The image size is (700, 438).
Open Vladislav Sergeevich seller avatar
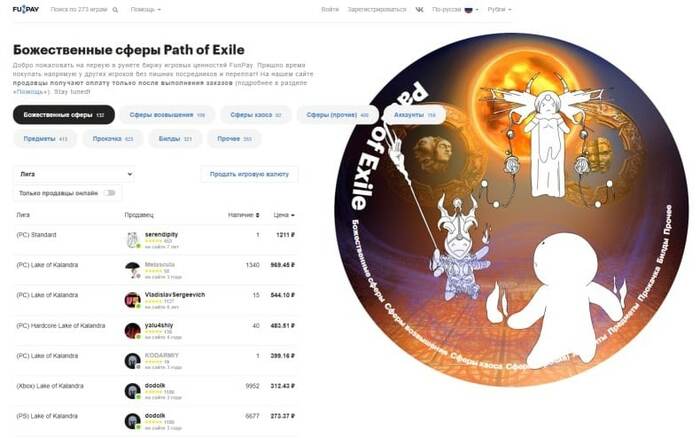133,300
